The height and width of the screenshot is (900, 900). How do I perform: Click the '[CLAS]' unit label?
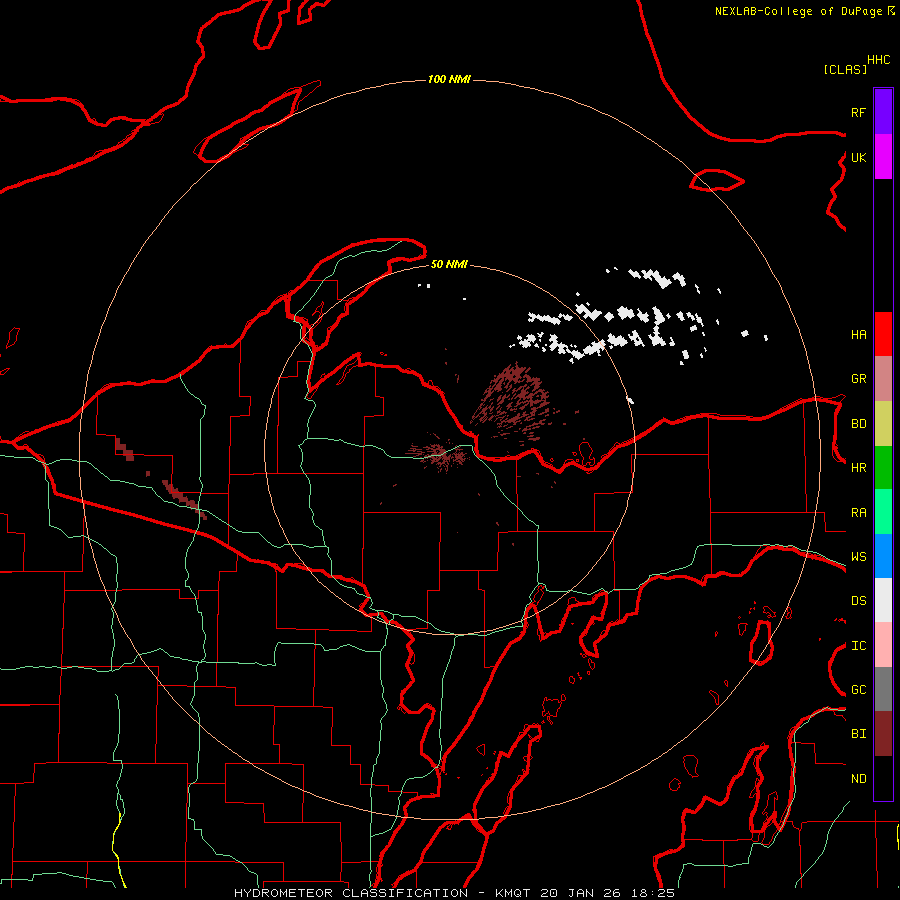coord(845,69)
